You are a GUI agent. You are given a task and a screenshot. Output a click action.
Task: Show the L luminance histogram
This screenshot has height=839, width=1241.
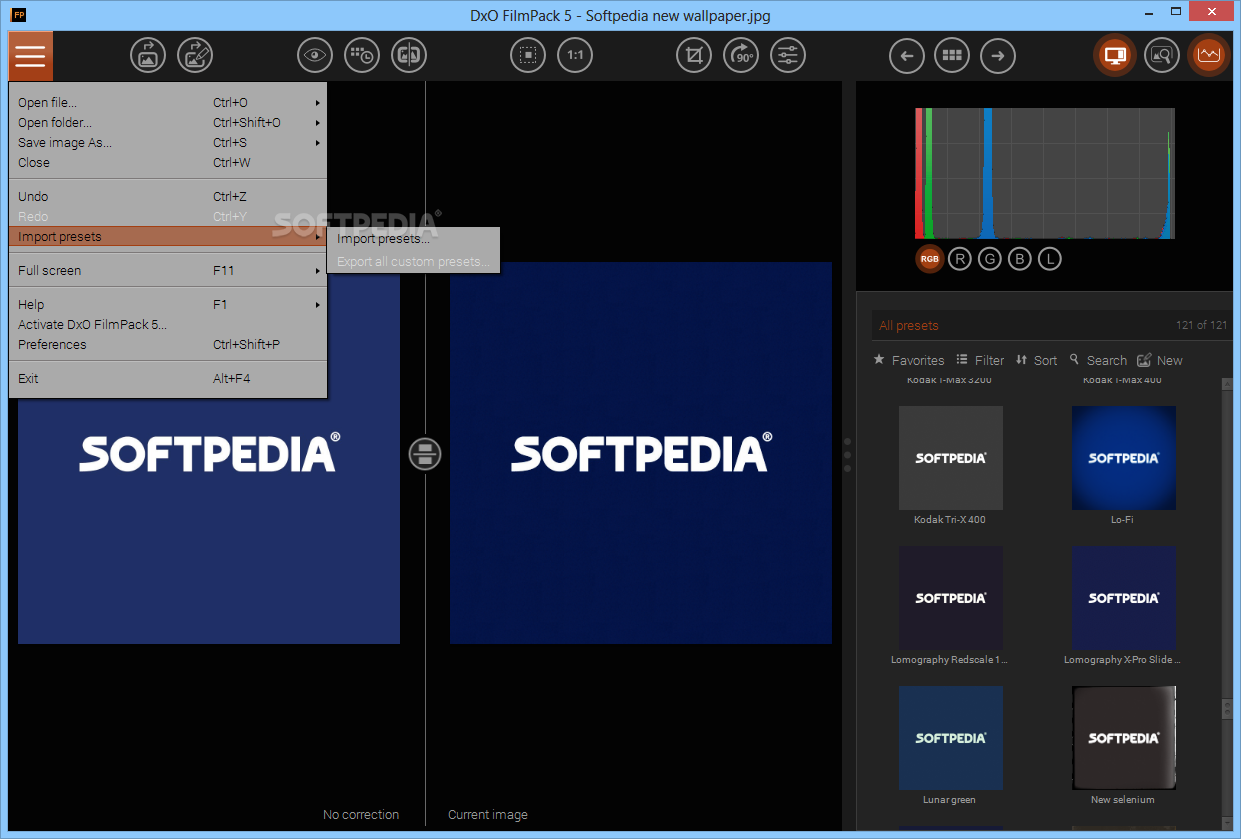(x=1050, y=259)
